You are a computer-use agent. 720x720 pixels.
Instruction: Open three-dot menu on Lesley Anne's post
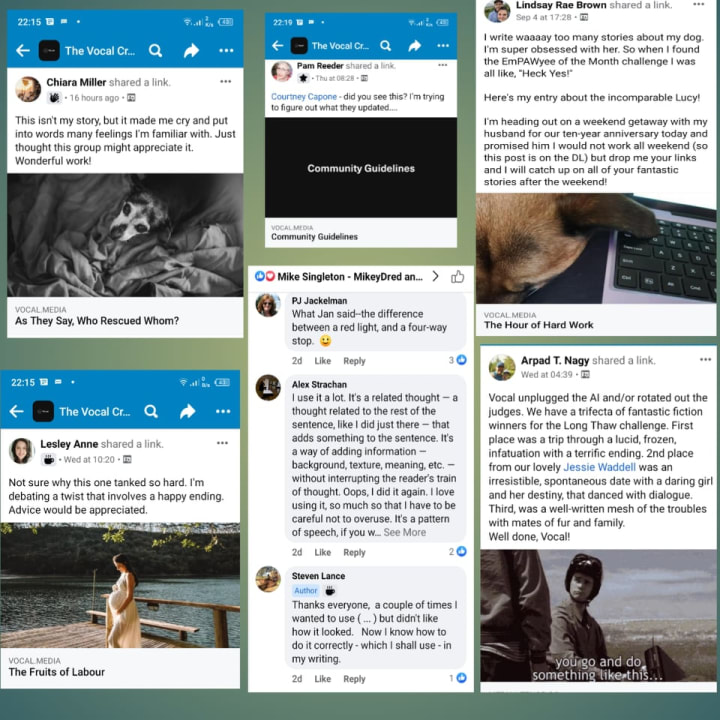click(222, 443)
